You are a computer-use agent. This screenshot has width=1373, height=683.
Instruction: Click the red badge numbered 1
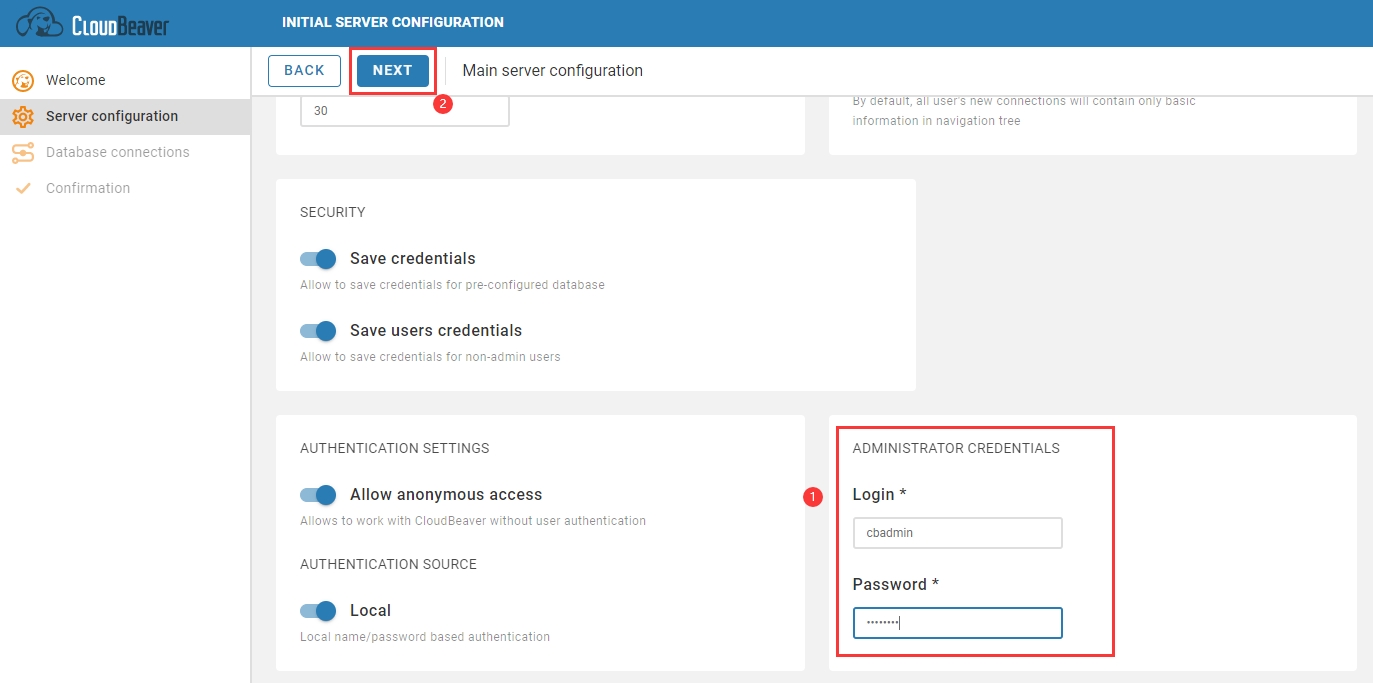tap(813, 496)
